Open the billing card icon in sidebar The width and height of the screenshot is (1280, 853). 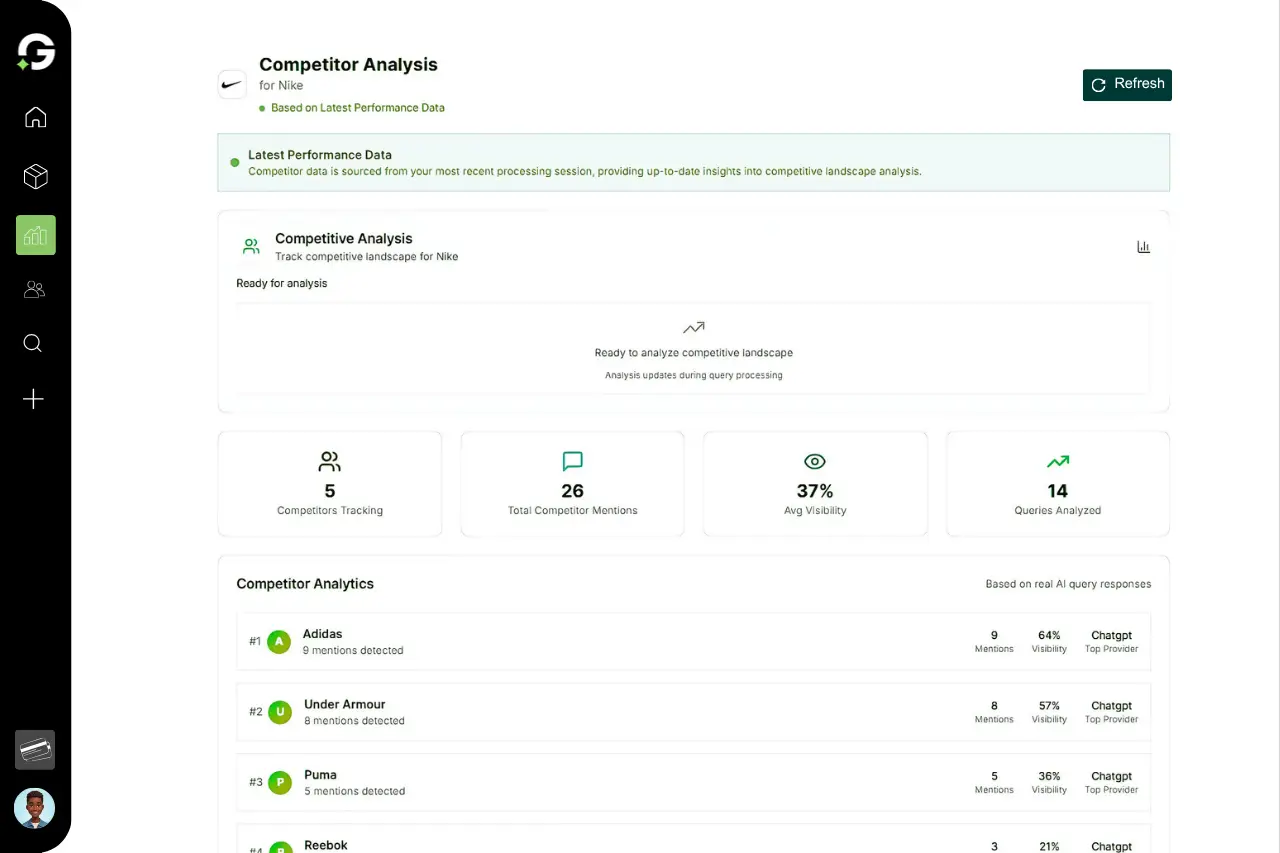click(x=35, y=749)
